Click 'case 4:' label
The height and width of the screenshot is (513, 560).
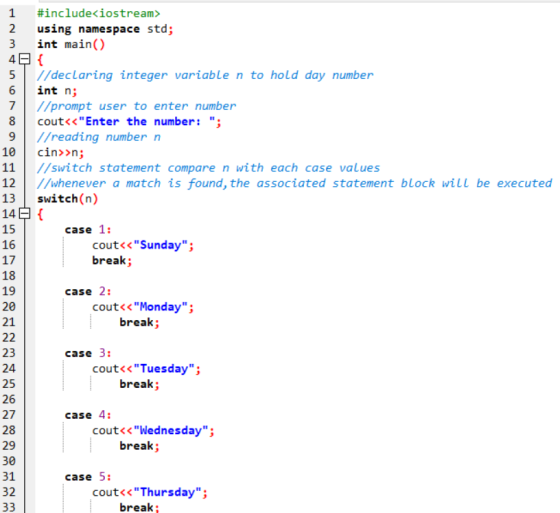[88, 415]
